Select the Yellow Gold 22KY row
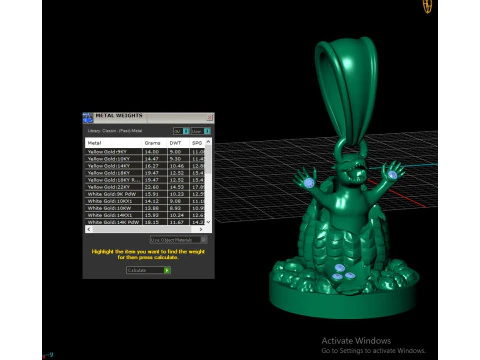The width and height of the screenshot is (480, 360). point(145,187)
